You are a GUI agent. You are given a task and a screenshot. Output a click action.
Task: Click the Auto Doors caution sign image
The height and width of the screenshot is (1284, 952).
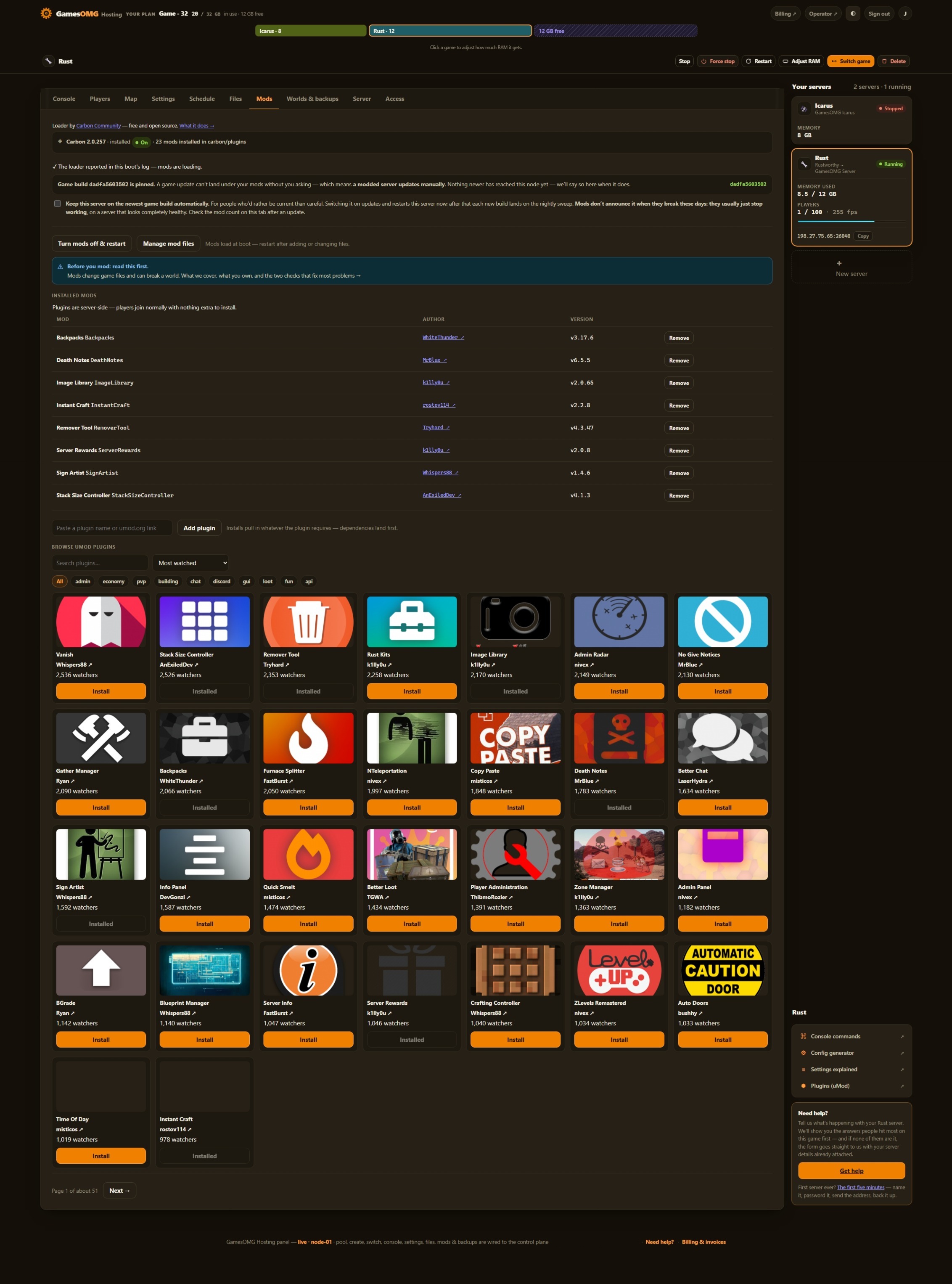[723, 970]
